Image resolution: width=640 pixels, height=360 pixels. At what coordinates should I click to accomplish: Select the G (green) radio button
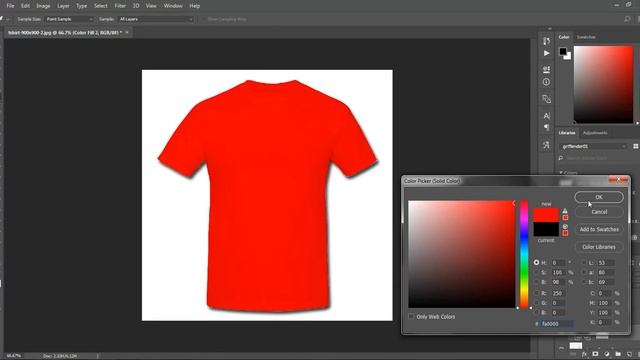pos(536,303)
